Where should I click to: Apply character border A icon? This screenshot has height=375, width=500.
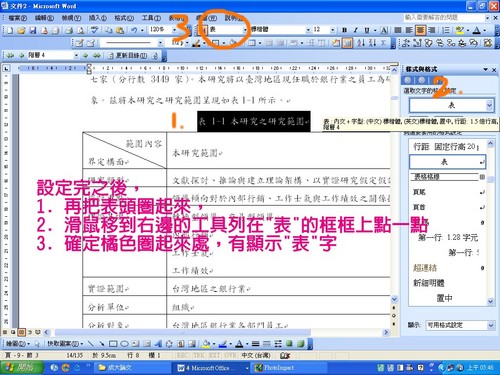click(384, 30)
